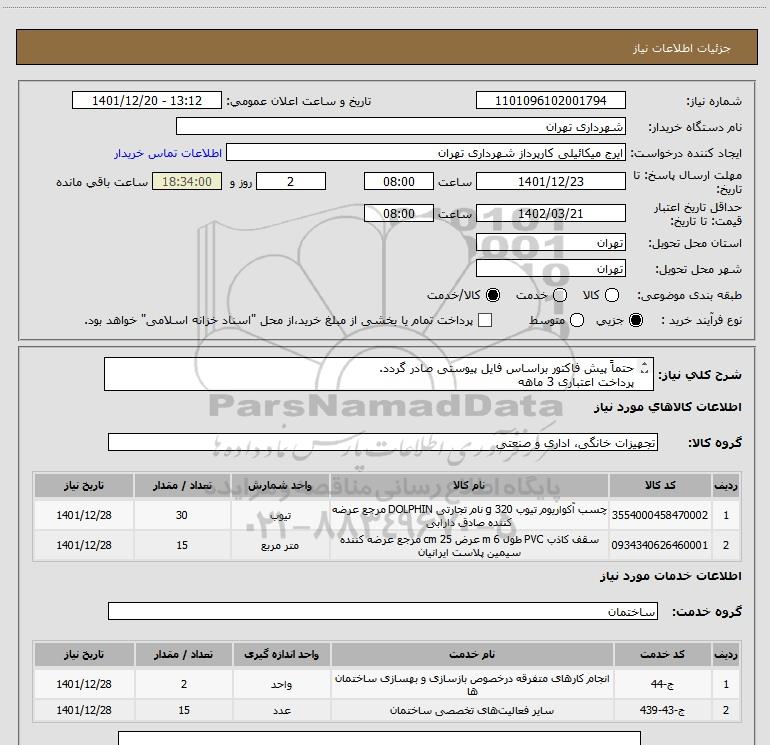Image resolution: width=770 pixels, height=745 pixels.
Task: Click the نام خدمت column header
Action: pos(472,654)
